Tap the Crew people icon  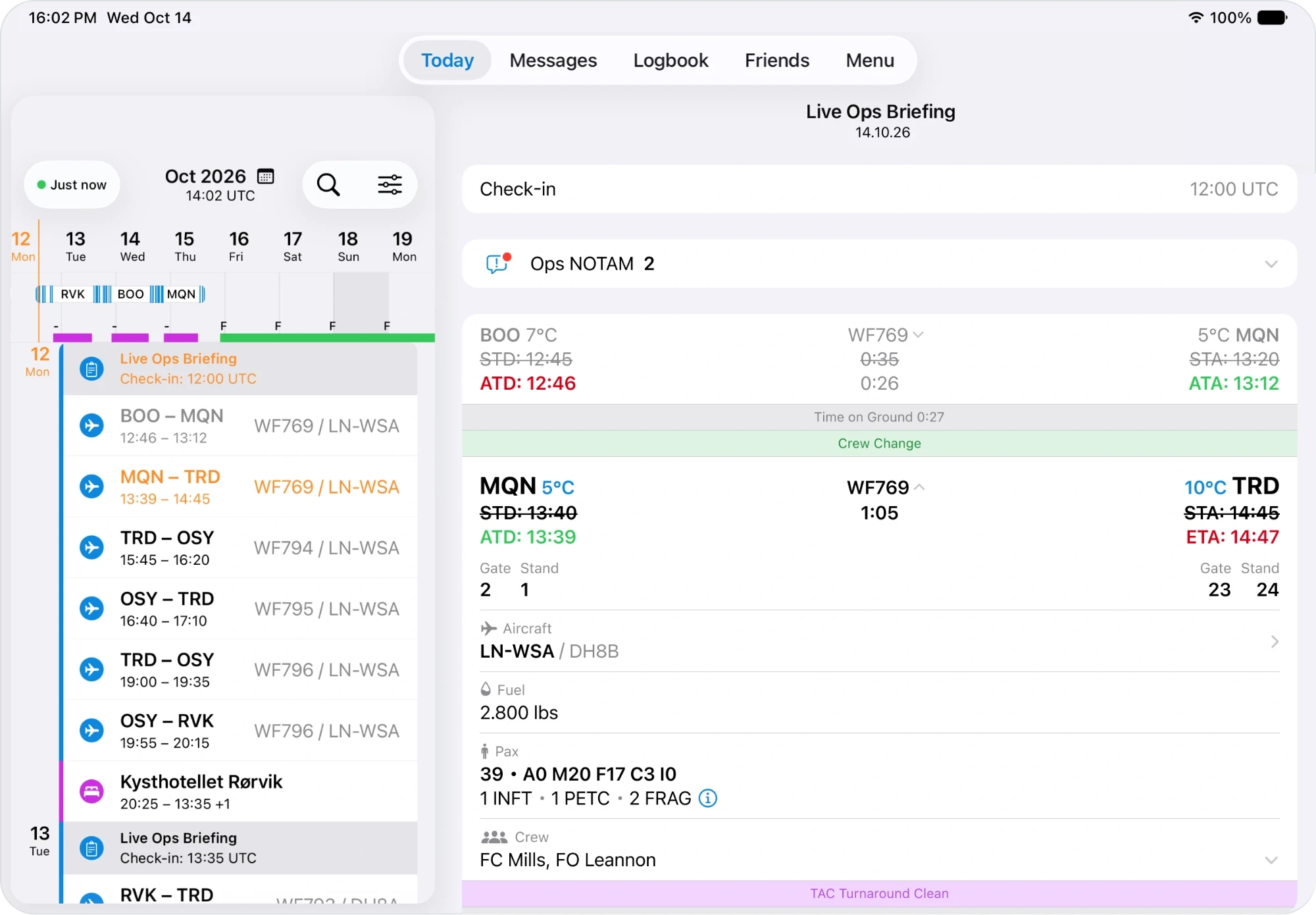(494, 837)
